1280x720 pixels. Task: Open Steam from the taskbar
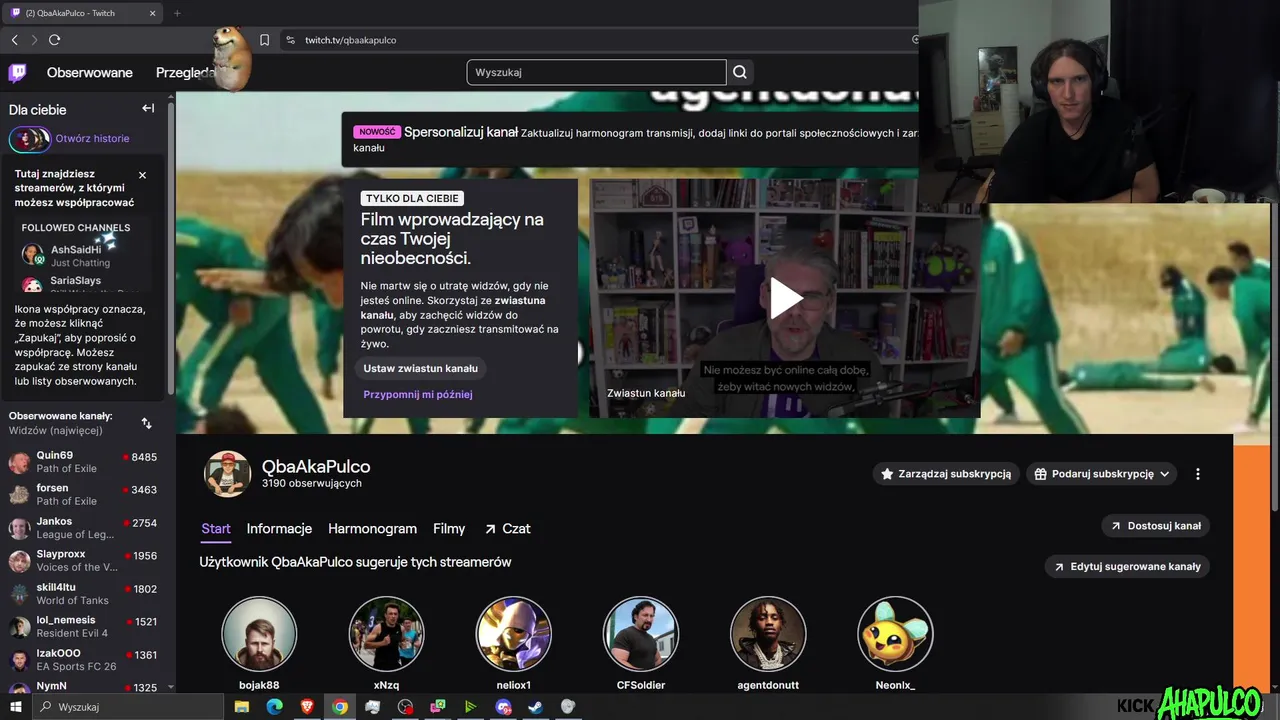(536, 707)
